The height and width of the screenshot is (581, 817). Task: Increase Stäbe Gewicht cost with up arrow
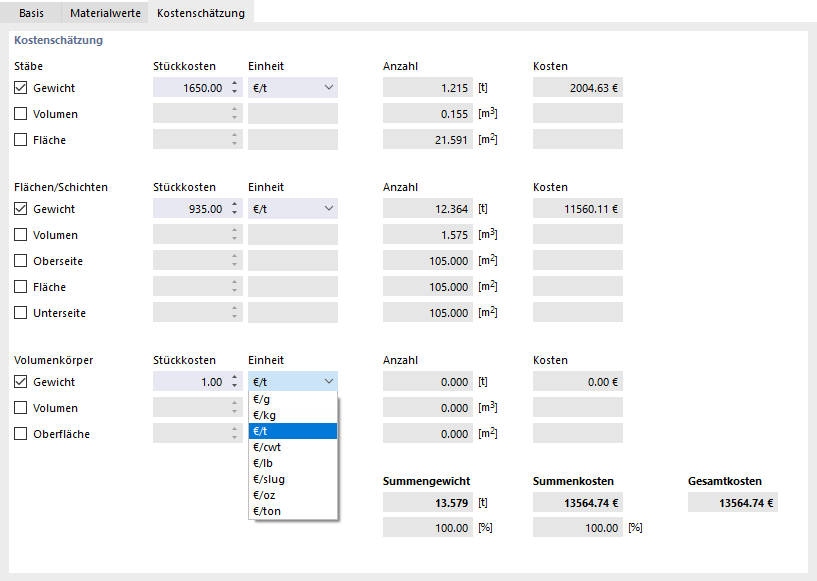(235, 83)
